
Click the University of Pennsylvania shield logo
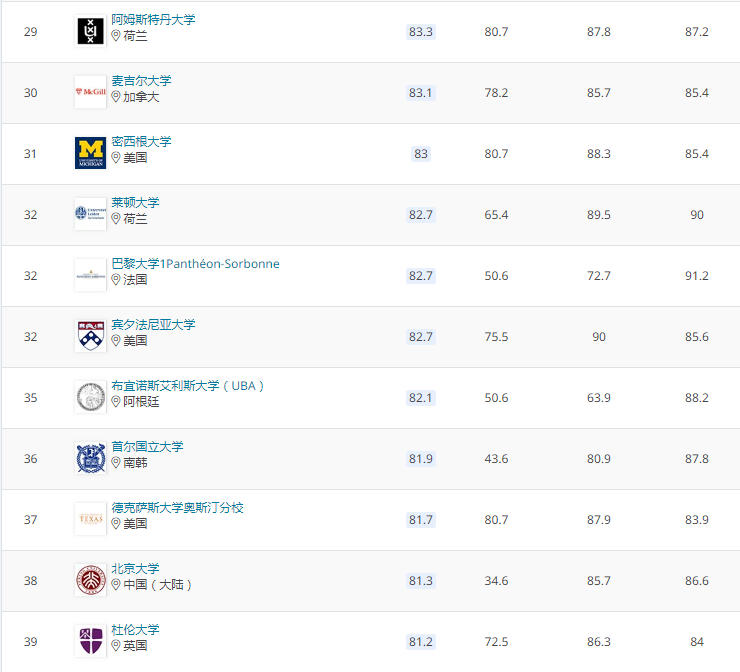click(x=90, y=336)
